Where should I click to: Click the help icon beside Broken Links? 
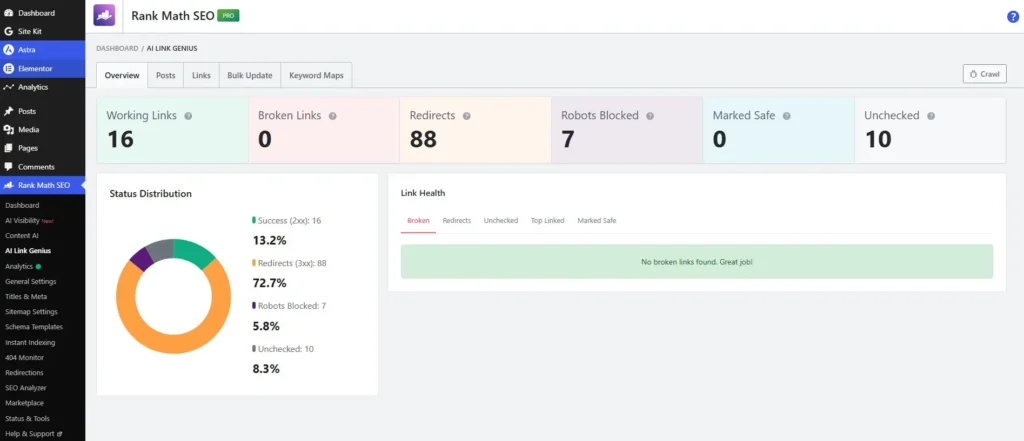tap(332, 116)
